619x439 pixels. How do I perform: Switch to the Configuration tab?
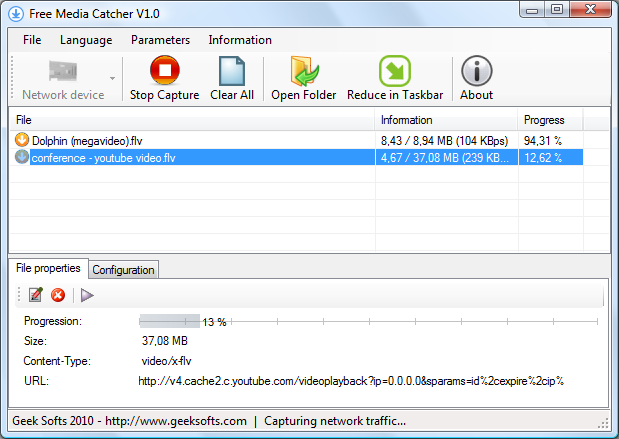[124, 270]
